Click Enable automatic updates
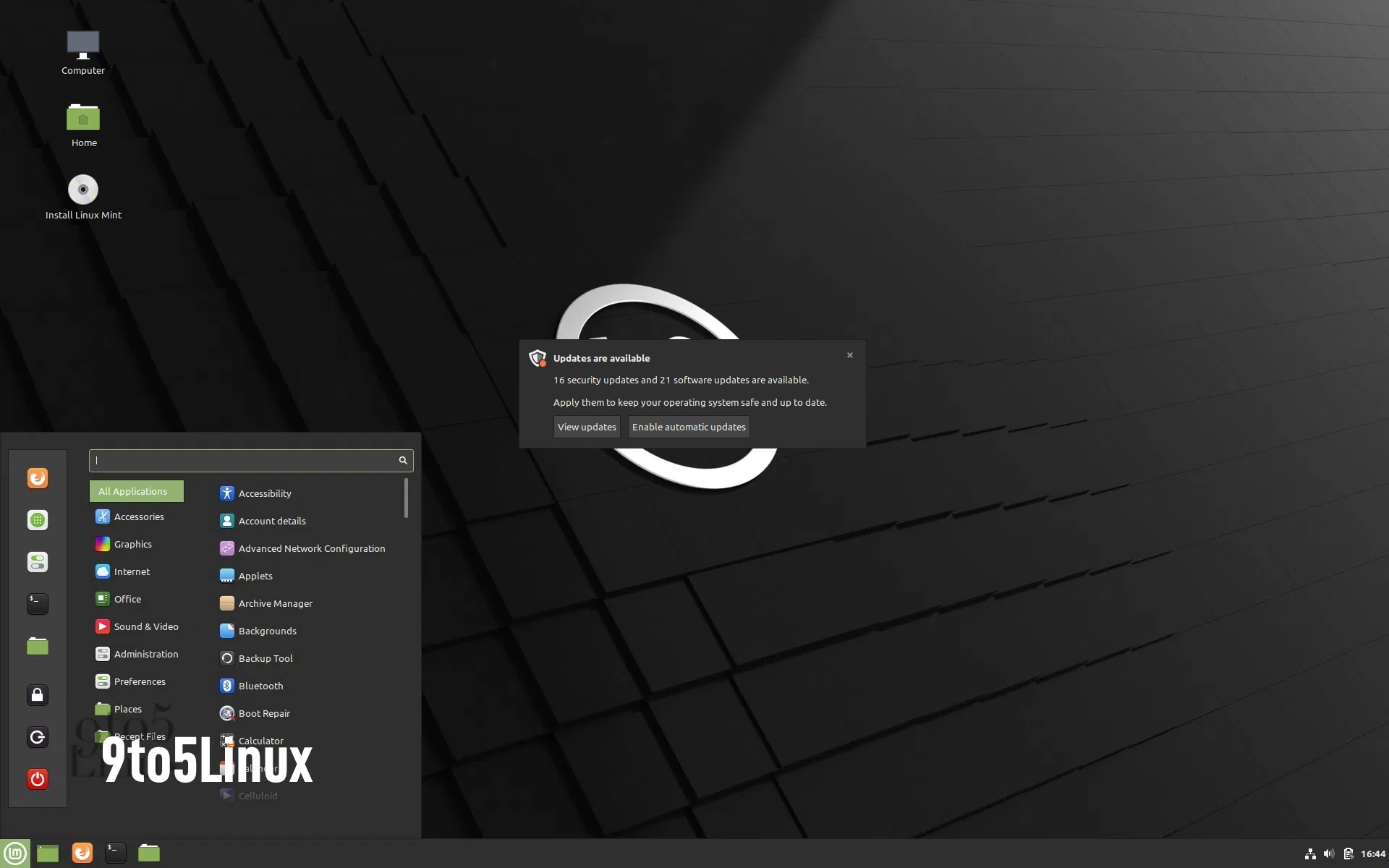The image size is (1389, 868). 688,427
